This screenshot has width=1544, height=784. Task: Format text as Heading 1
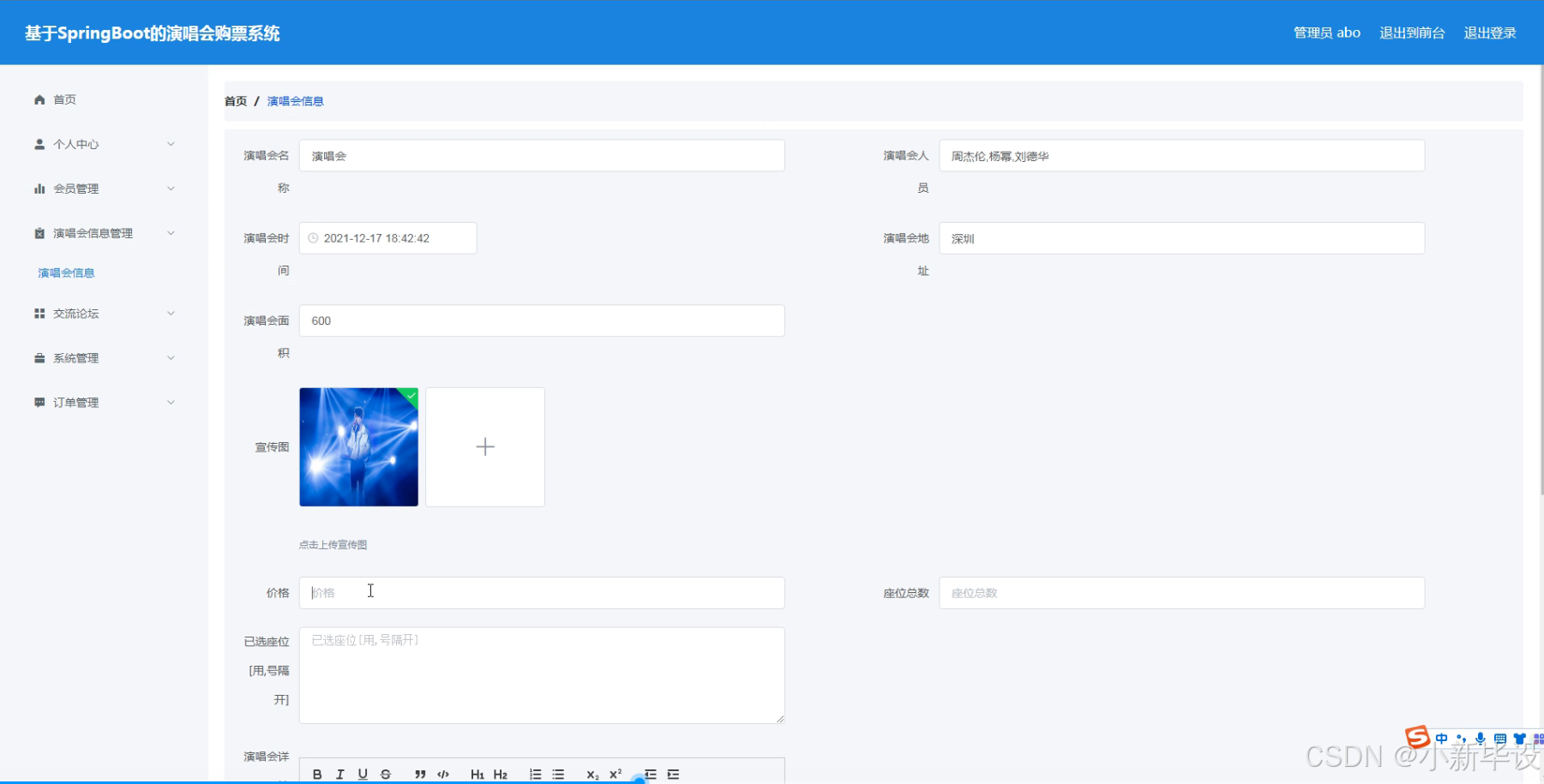click(x=478, y=774)
